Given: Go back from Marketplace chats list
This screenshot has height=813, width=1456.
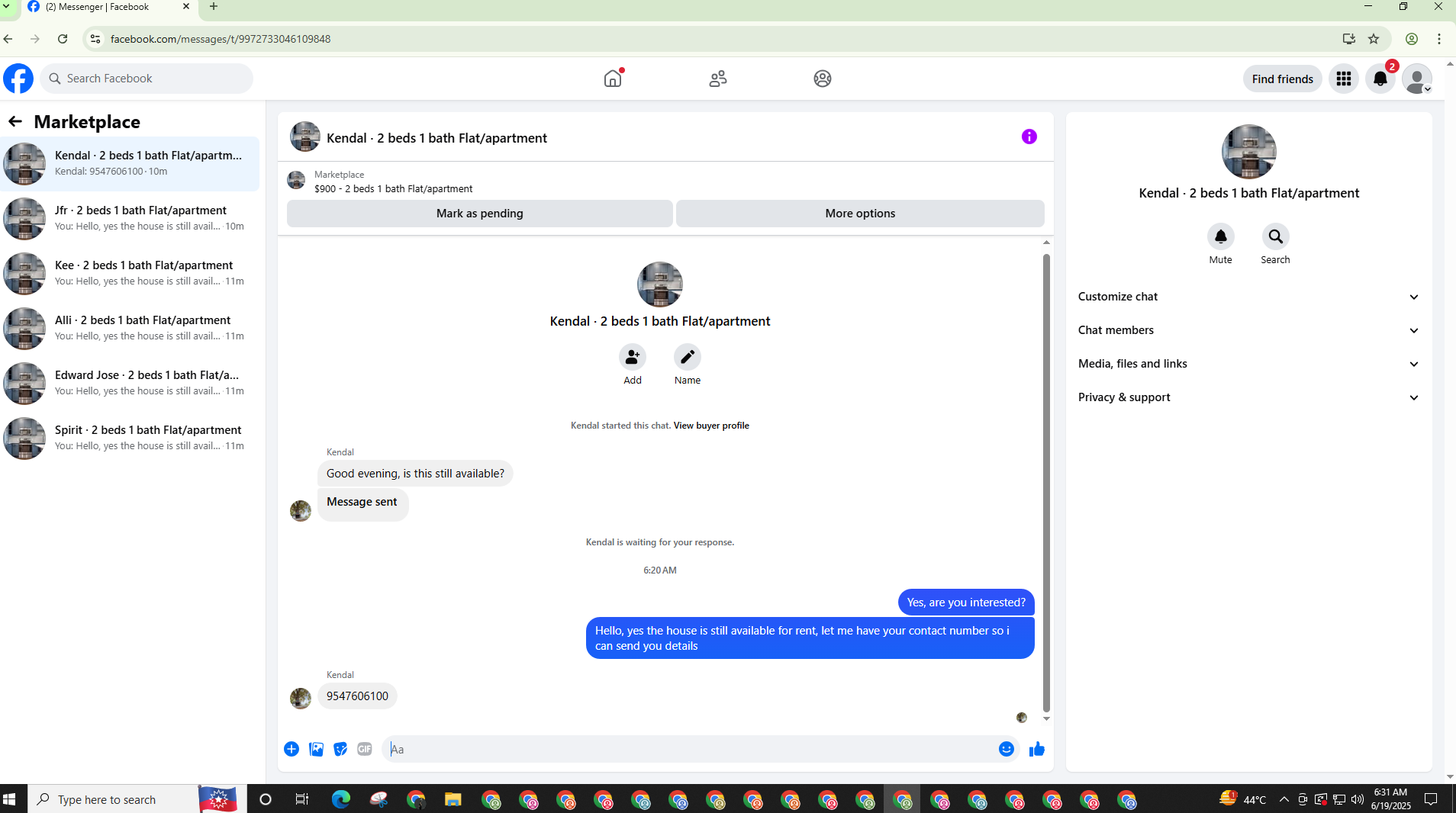Looking at the screenshot, I should click(x=15, y=121).
